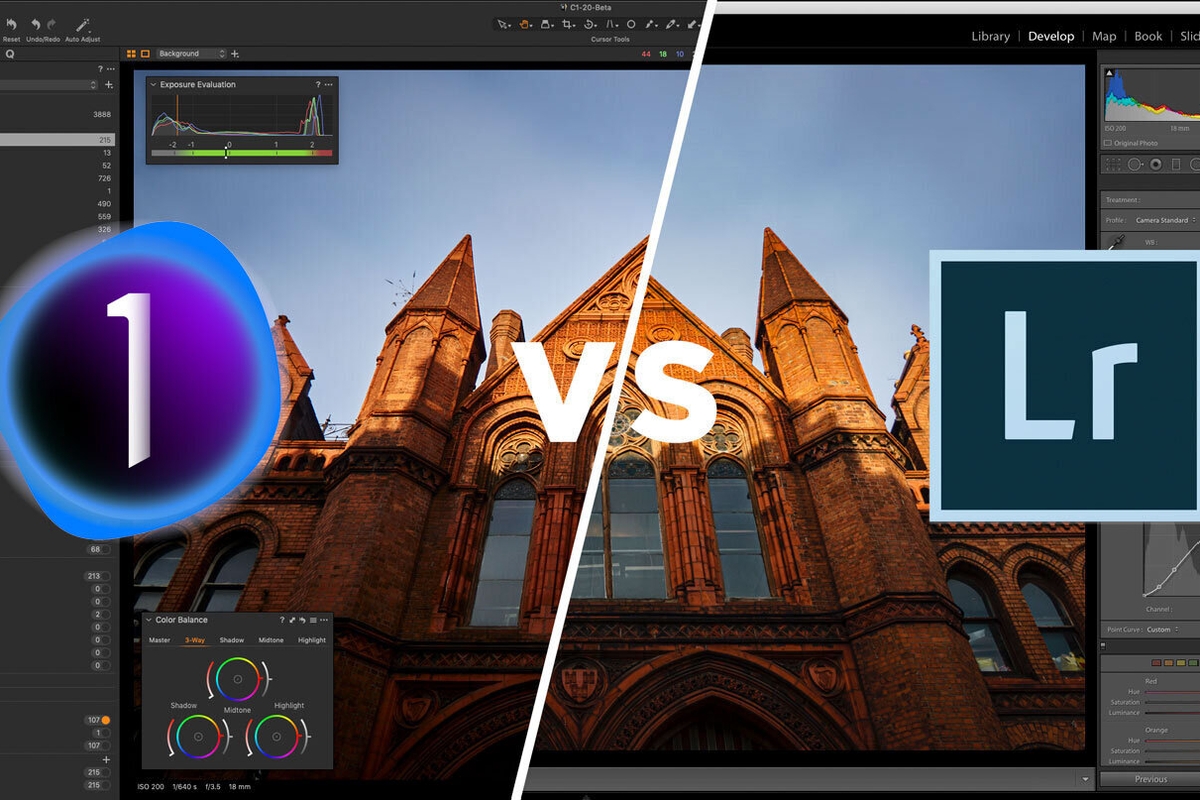Viewport: 1200px width, 800px height.
Task: Open the Shadow tab in Color Balance
Action: (x=232, y=640)
